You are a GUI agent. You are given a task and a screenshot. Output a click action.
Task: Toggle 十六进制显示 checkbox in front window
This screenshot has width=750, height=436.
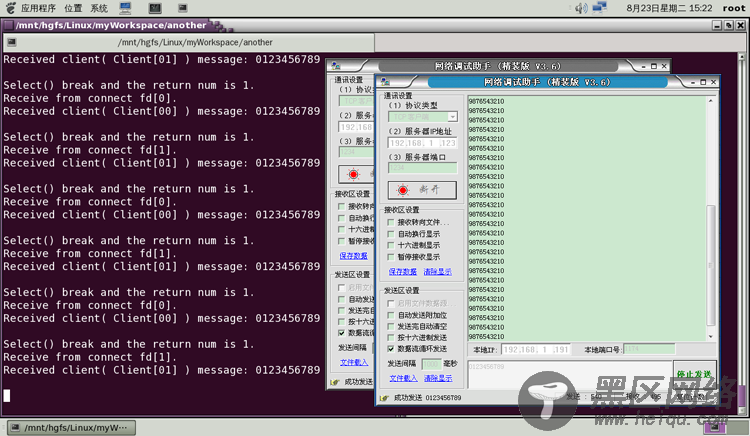[x=391, y=245]
